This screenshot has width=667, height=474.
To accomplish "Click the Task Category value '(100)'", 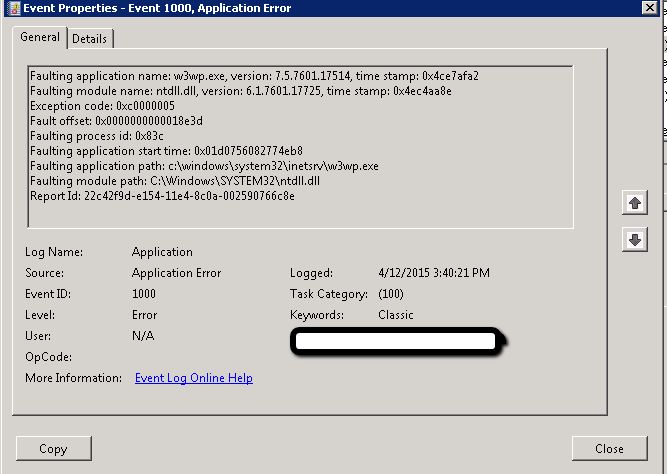I will coord(391,294).
